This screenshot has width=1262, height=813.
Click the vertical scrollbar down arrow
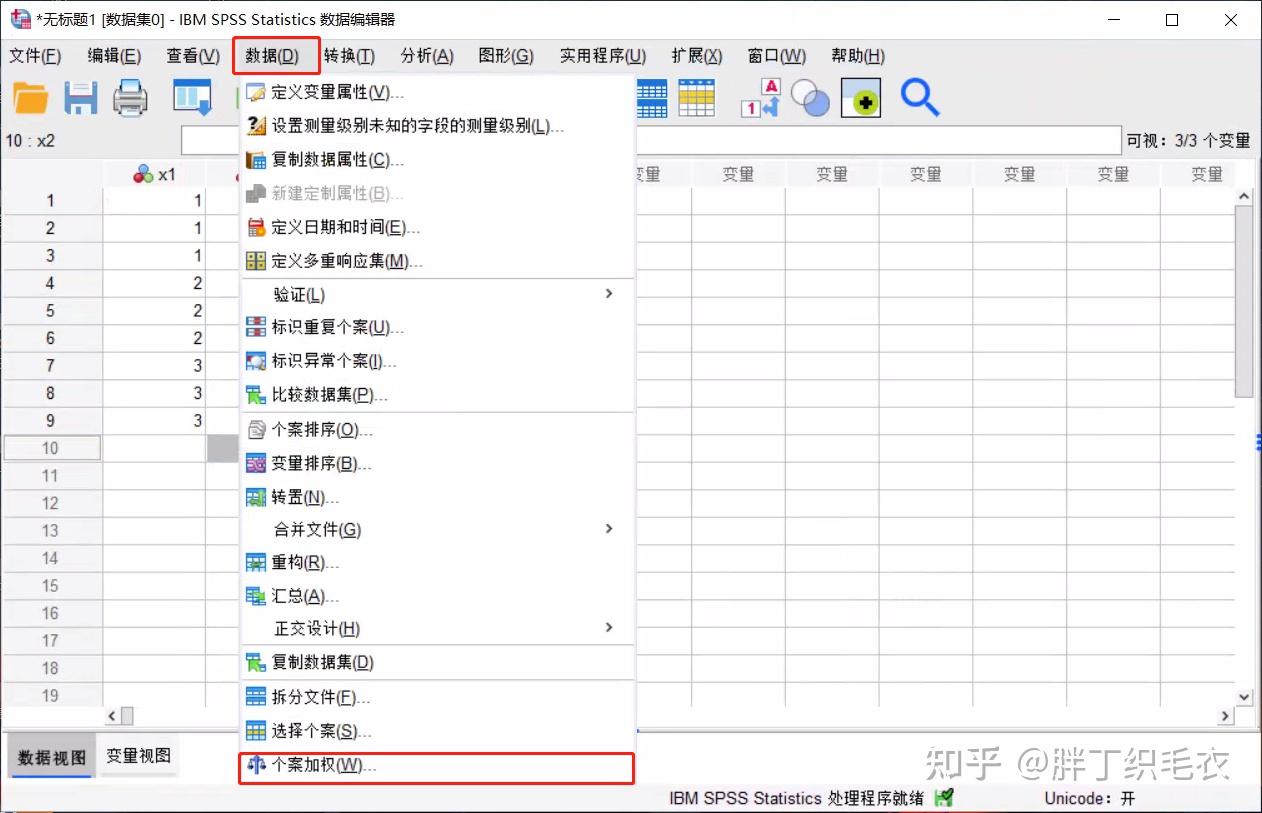[x=1244, y=697]
